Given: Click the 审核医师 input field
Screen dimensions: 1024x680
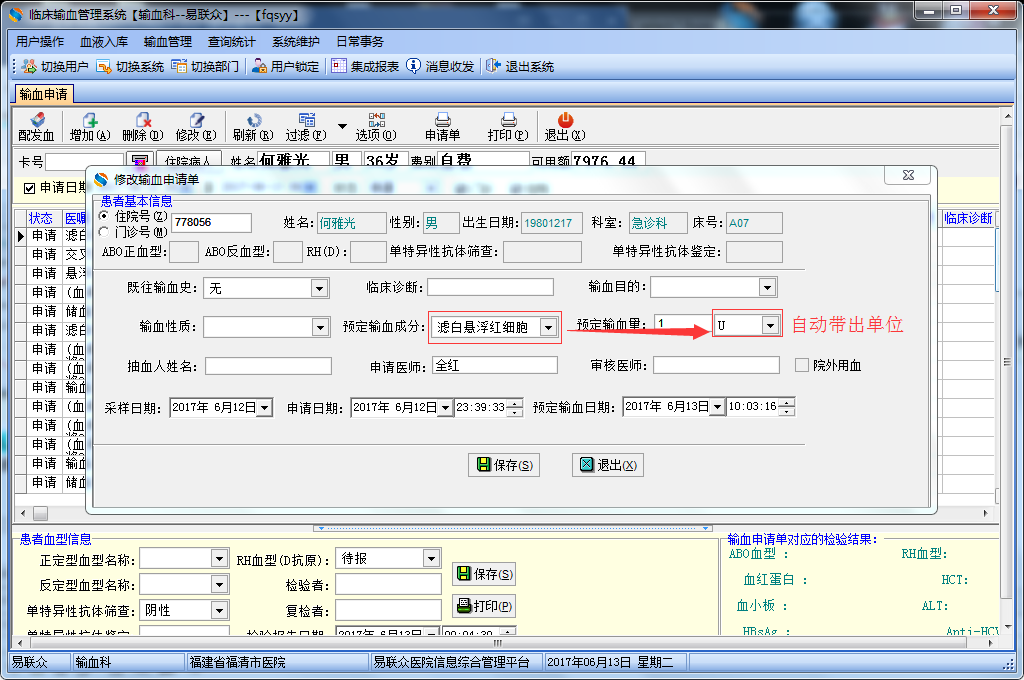Looking at the screenshot, I should coord(716,365).
